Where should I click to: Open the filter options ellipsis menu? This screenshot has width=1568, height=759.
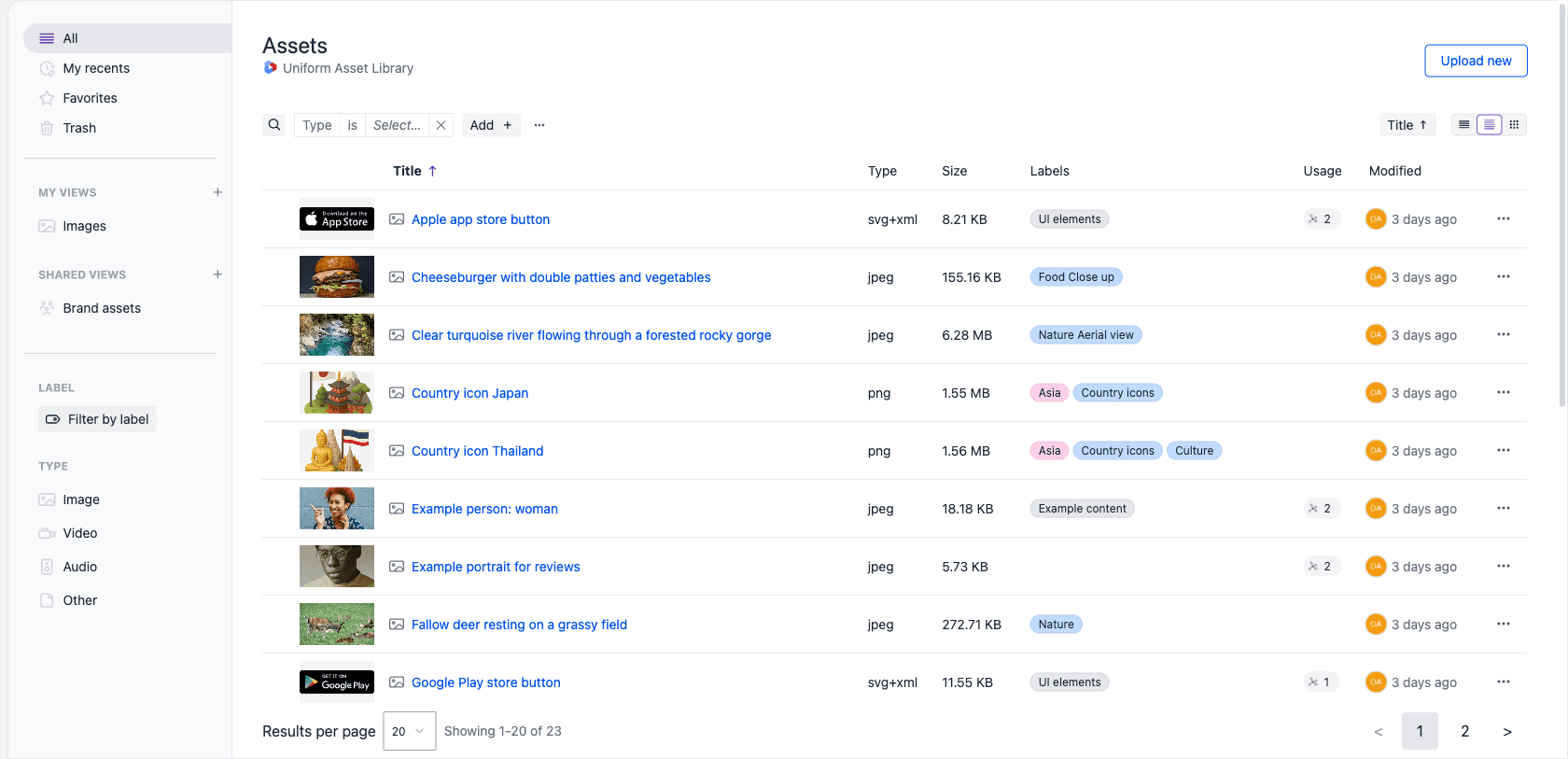tap(539, 125)
